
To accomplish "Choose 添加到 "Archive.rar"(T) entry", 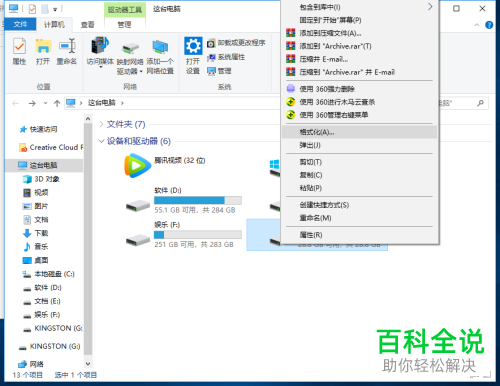I will pos(359,46).
